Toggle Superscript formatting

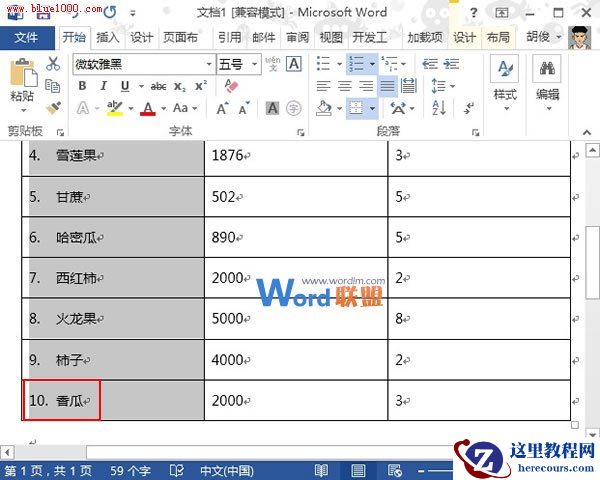tap(201, 86)
